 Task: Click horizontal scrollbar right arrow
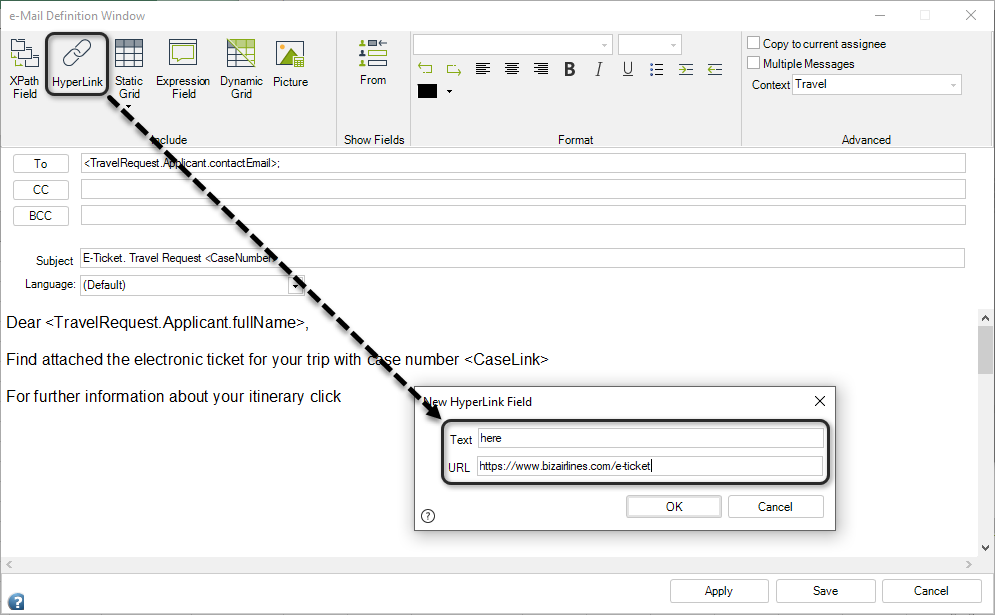pyautogui.click(x=968, y=564)
